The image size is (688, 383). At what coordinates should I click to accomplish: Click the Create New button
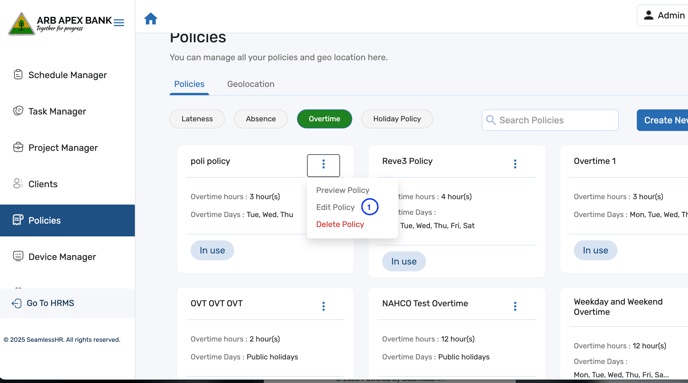point(663,120)
